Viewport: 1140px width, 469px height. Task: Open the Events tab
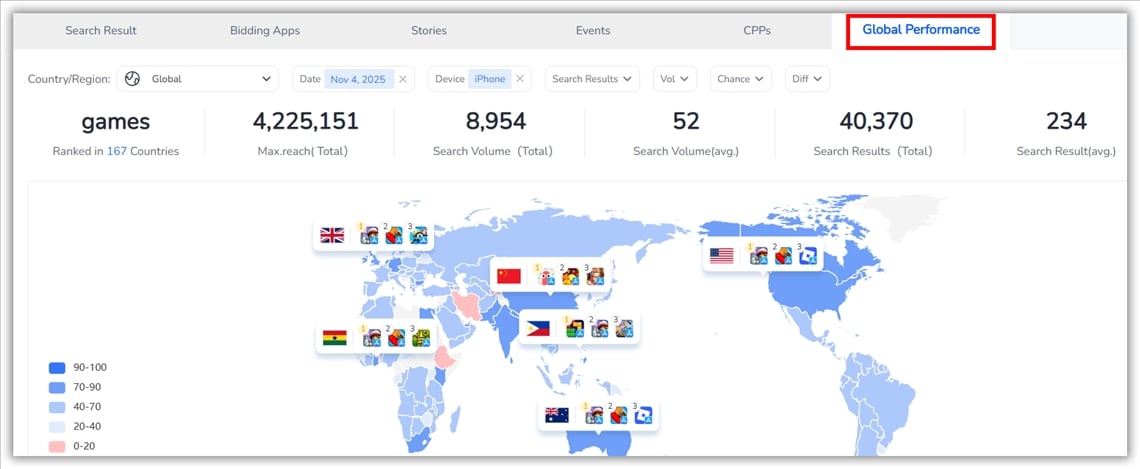593,31
